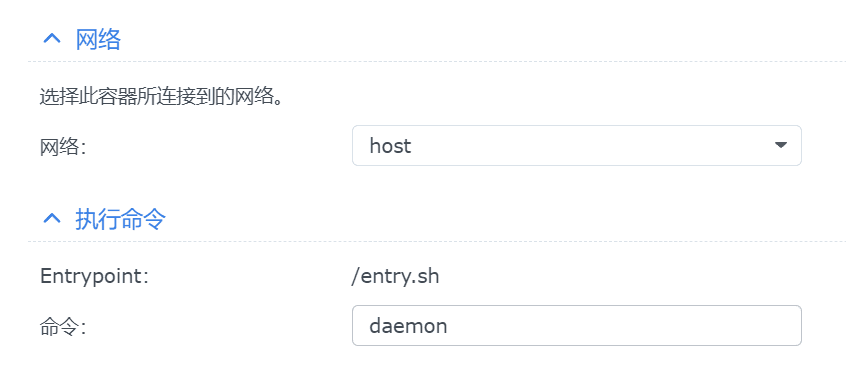Focus the 命令 input field containing daemon
Viewport: 846px width, 367px height.
[577, 325]
